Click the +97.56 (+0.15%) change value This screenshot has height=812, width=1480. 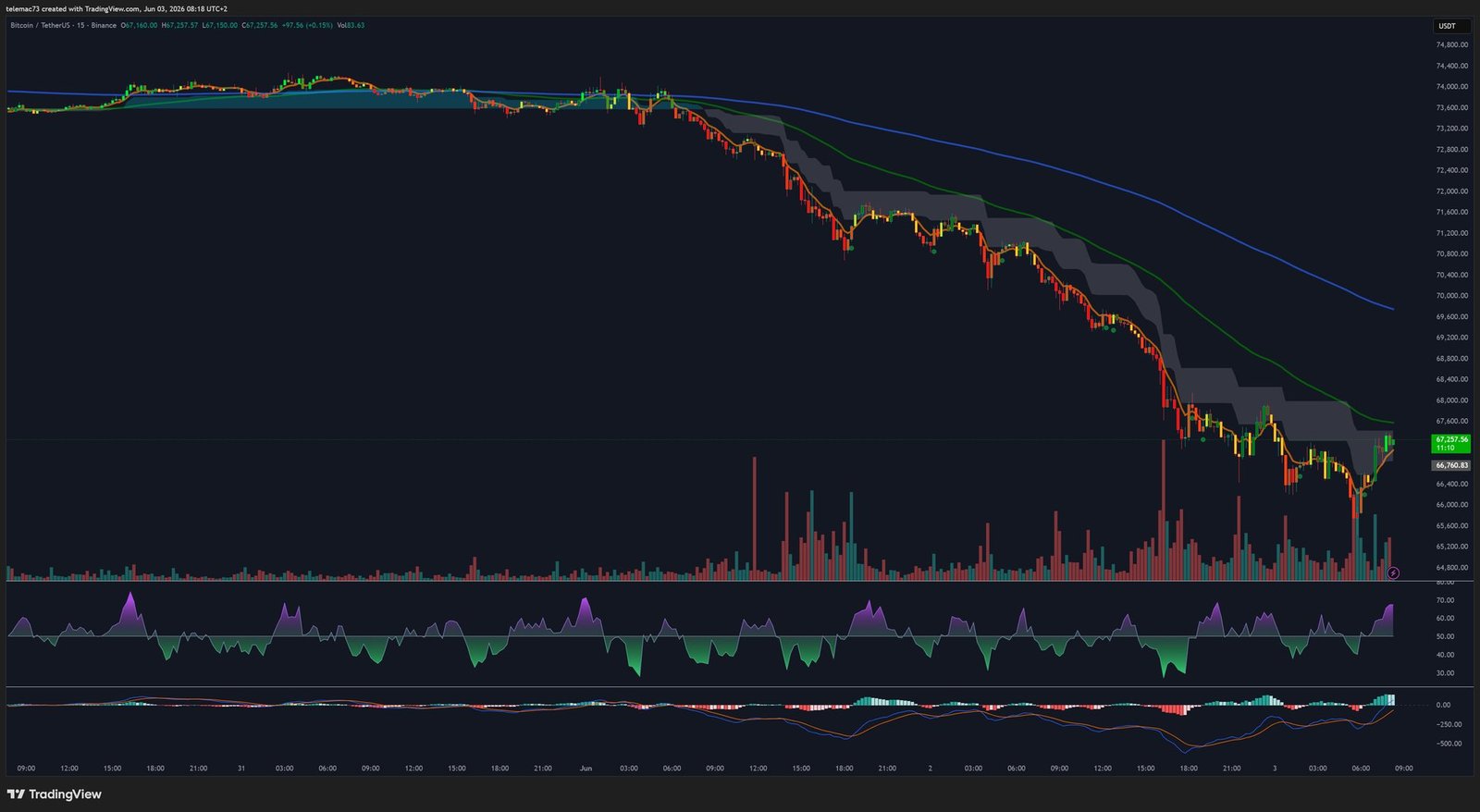(307, 25)
